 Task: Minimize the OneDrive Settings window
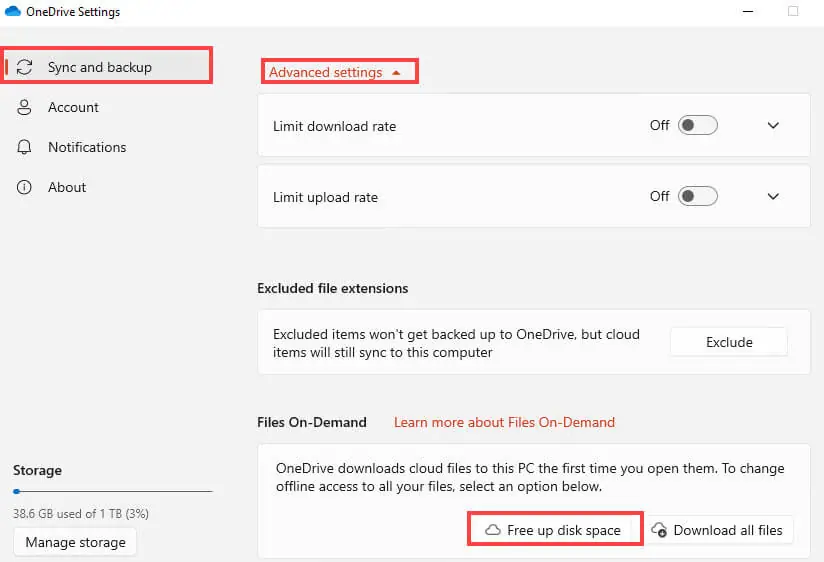748,12
